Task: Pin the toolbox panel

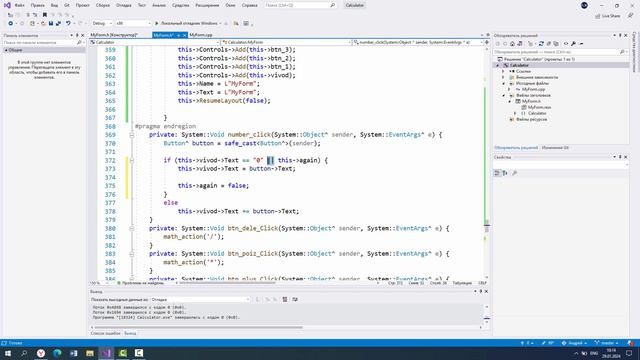Action: 77,36
